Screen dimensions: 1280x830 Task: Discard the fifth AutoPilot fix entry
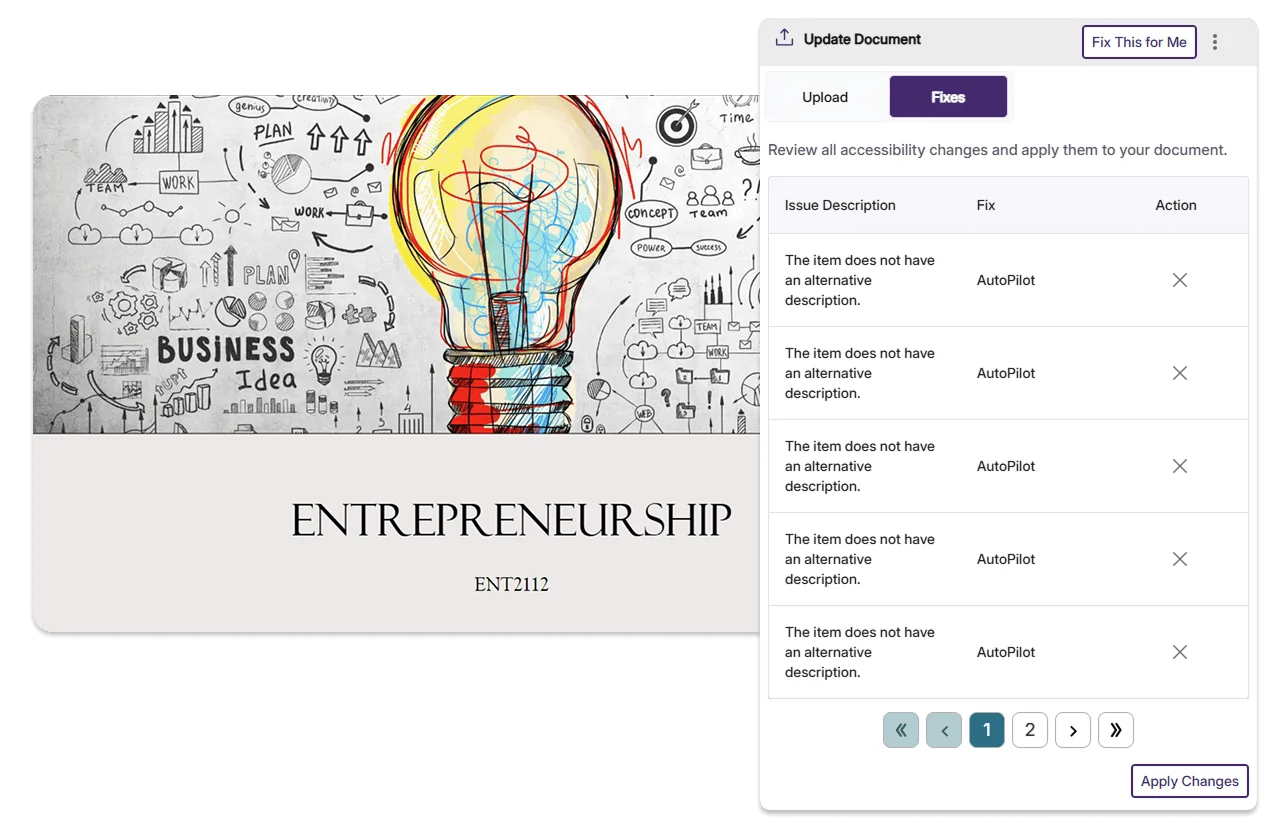(1180, 652)
